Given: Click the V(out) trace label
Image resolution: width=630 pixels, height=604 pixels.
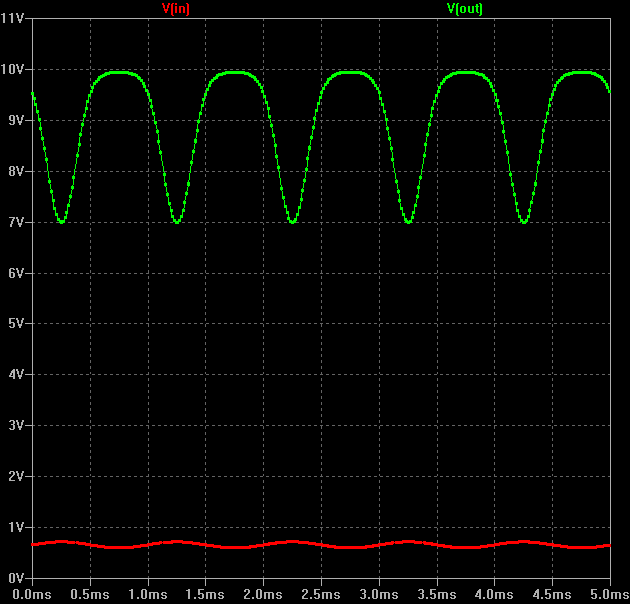Looking at the screenshot, I should pyautogui.click(x=465, y=8).
